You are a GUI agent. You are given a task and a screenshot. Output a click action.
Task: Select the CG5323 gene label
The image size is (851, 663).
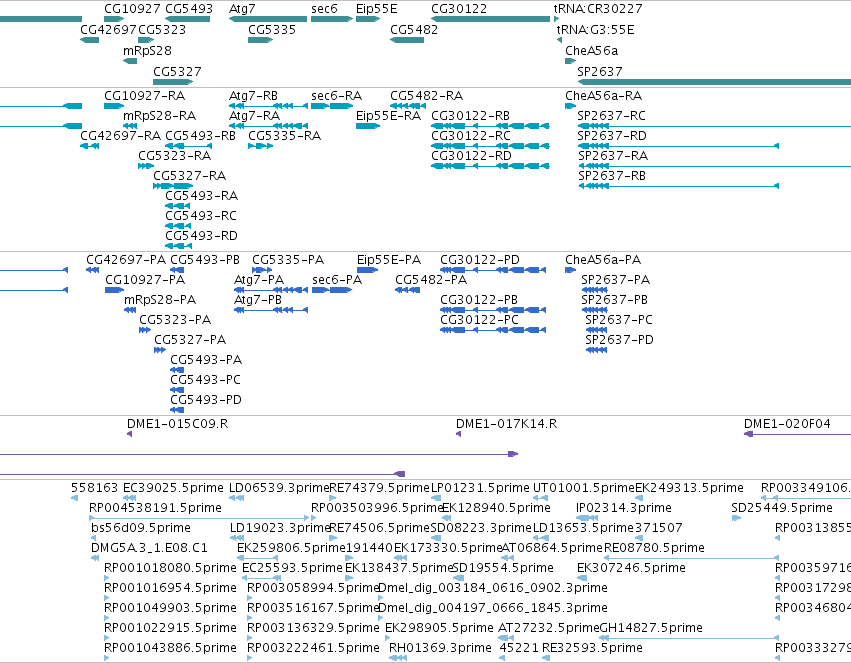tap(162, 29)
